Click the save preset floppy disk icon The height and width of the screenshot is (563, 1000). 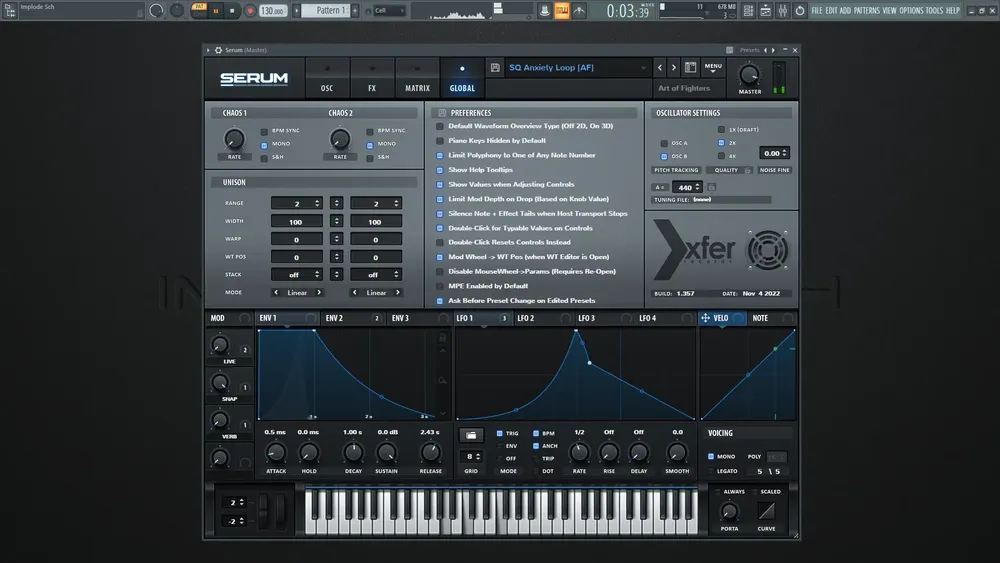point(495,68)
